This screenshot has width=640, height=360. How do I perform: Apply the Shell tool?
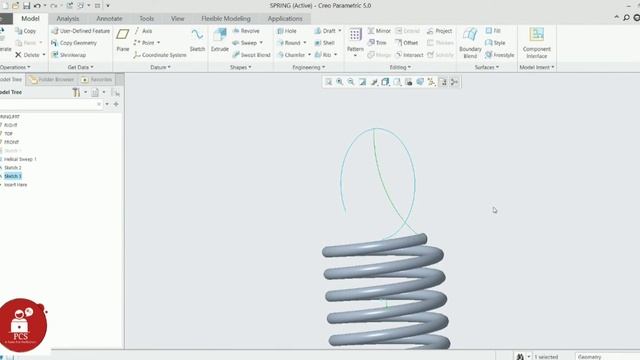(324, 43)
